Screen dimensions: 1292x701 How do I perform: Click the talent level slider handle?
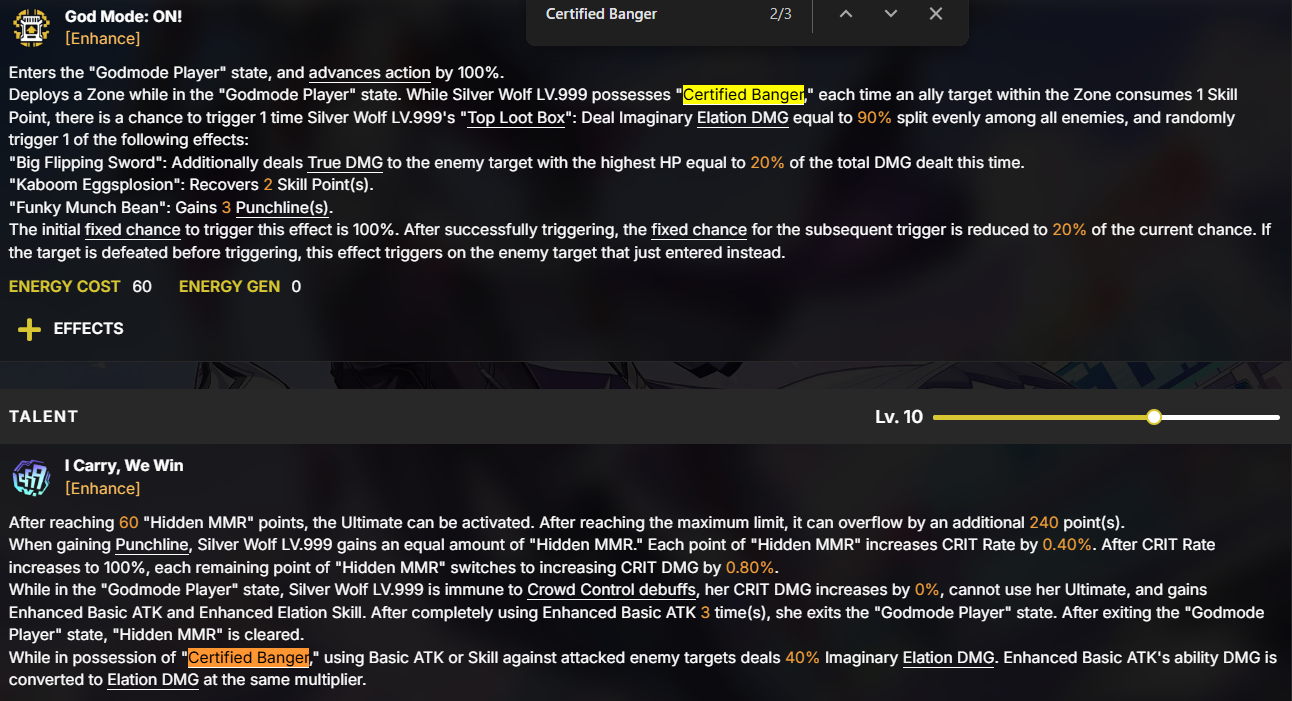coord(1154,417)
